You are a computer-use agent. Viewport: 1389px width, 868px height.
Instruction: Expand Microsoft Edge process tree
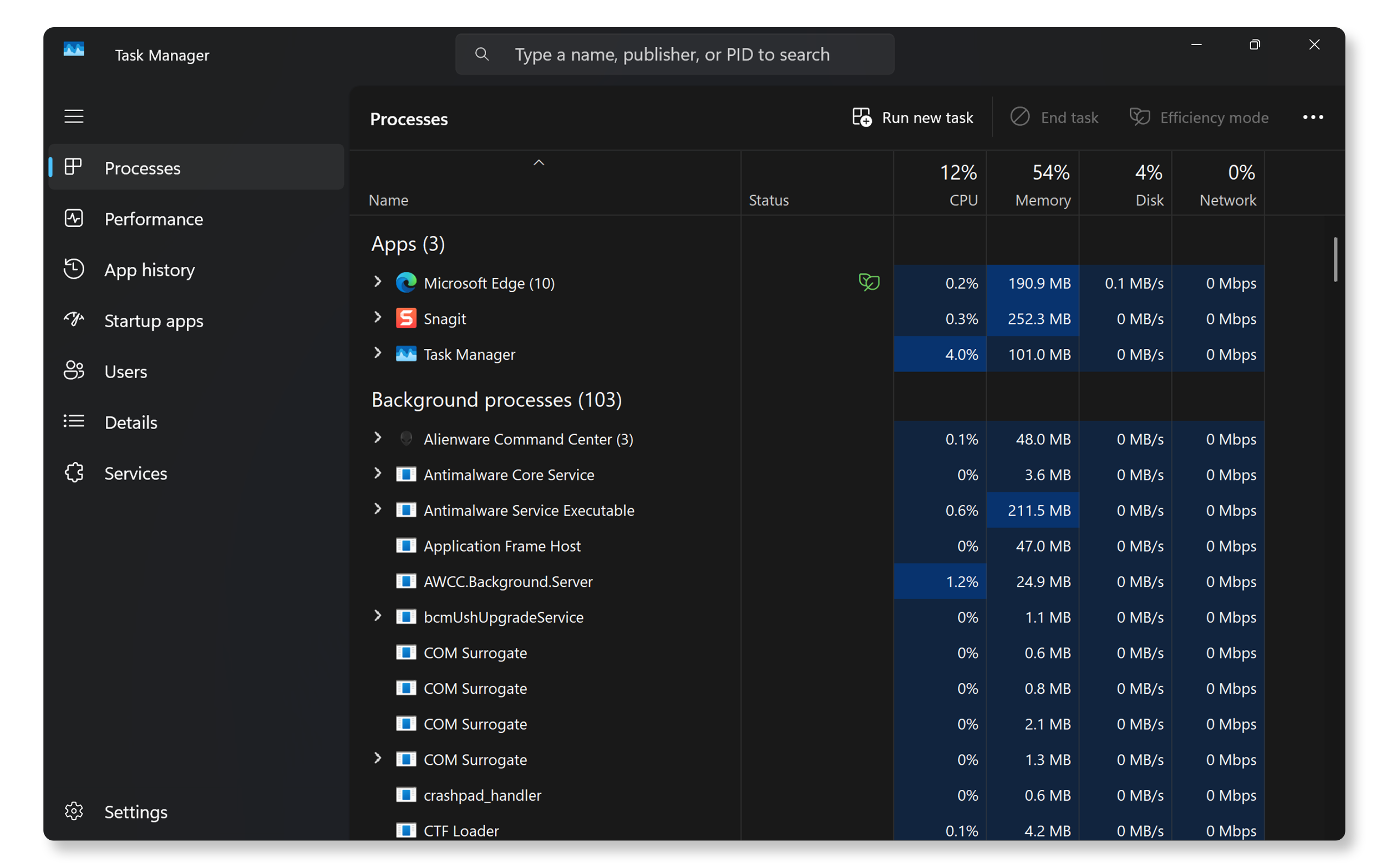[377, 283]
